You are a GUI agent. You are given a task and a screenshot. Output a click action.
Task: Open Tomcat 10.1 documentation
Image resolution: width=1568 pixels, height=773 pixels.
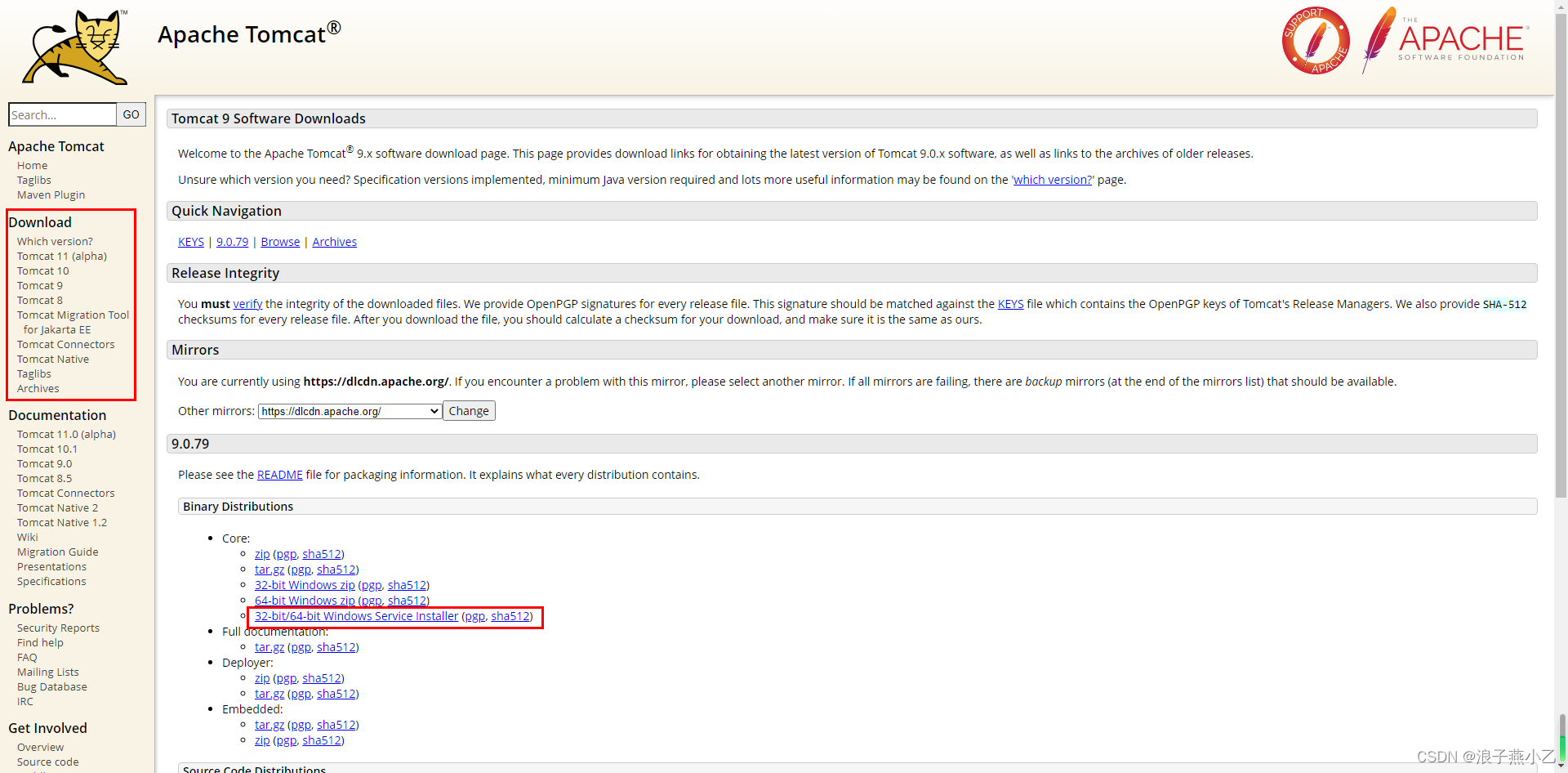pyautogui.click(x=47, y=449)
